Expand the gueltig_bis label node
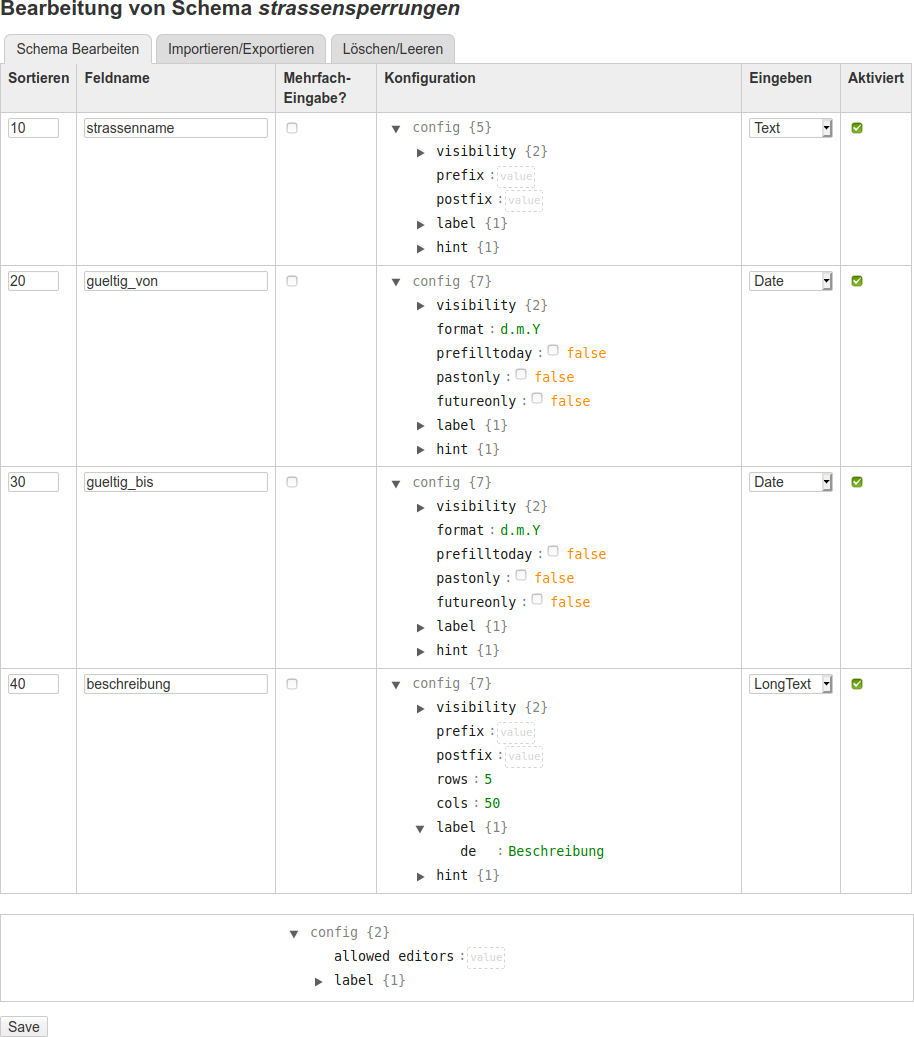914x1037 pixels. 421,627
